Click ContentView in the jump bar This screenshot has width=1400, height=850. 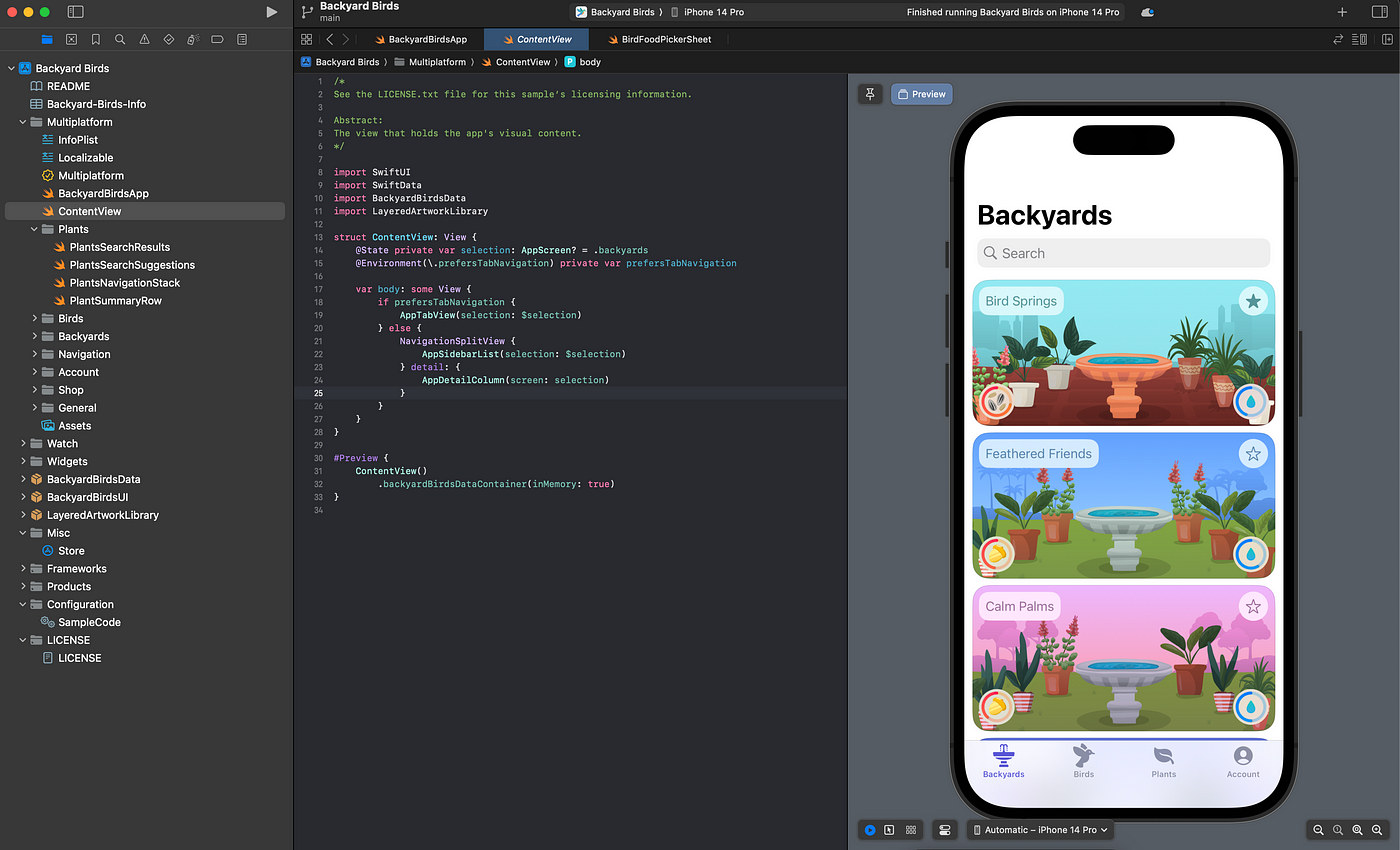516,62
